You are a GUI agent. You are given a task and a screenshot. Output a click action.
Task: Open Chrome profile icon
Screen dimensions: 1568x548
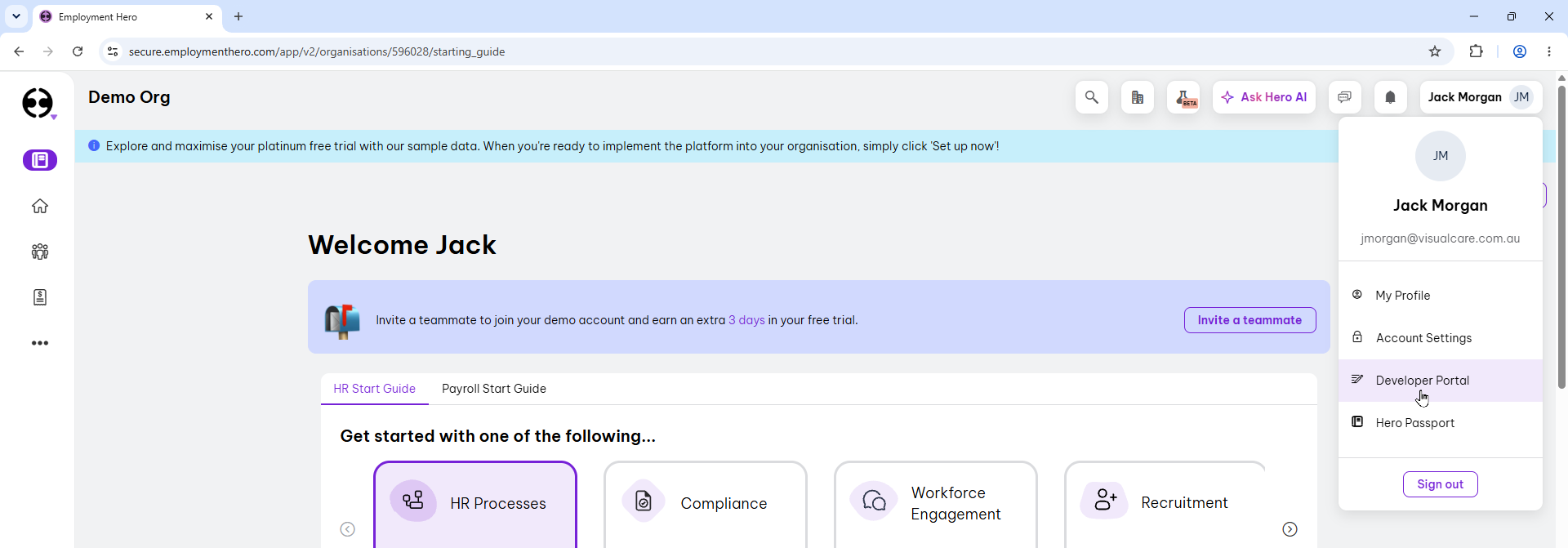tap(1520, 51)
